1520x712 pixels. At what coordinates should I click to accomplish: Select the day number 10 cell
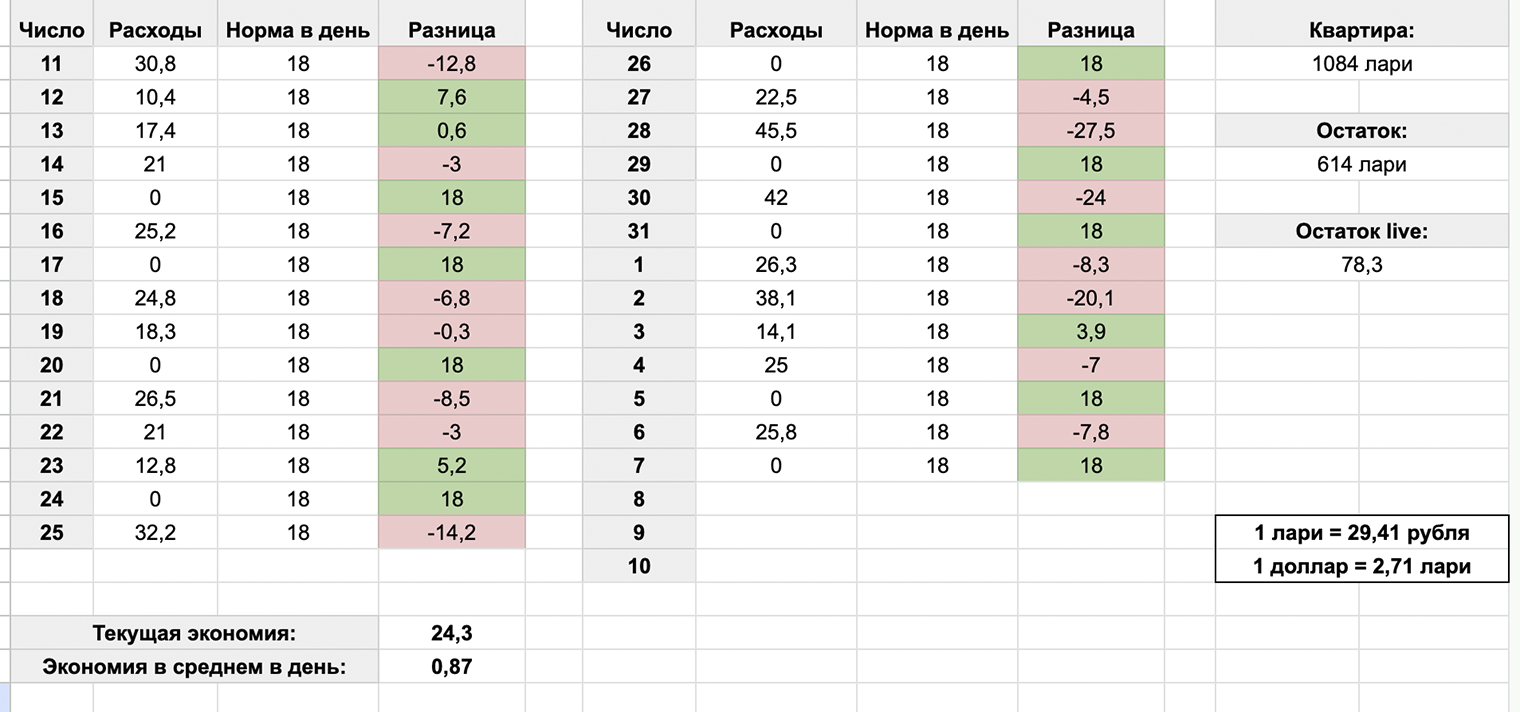pos(638,566)
